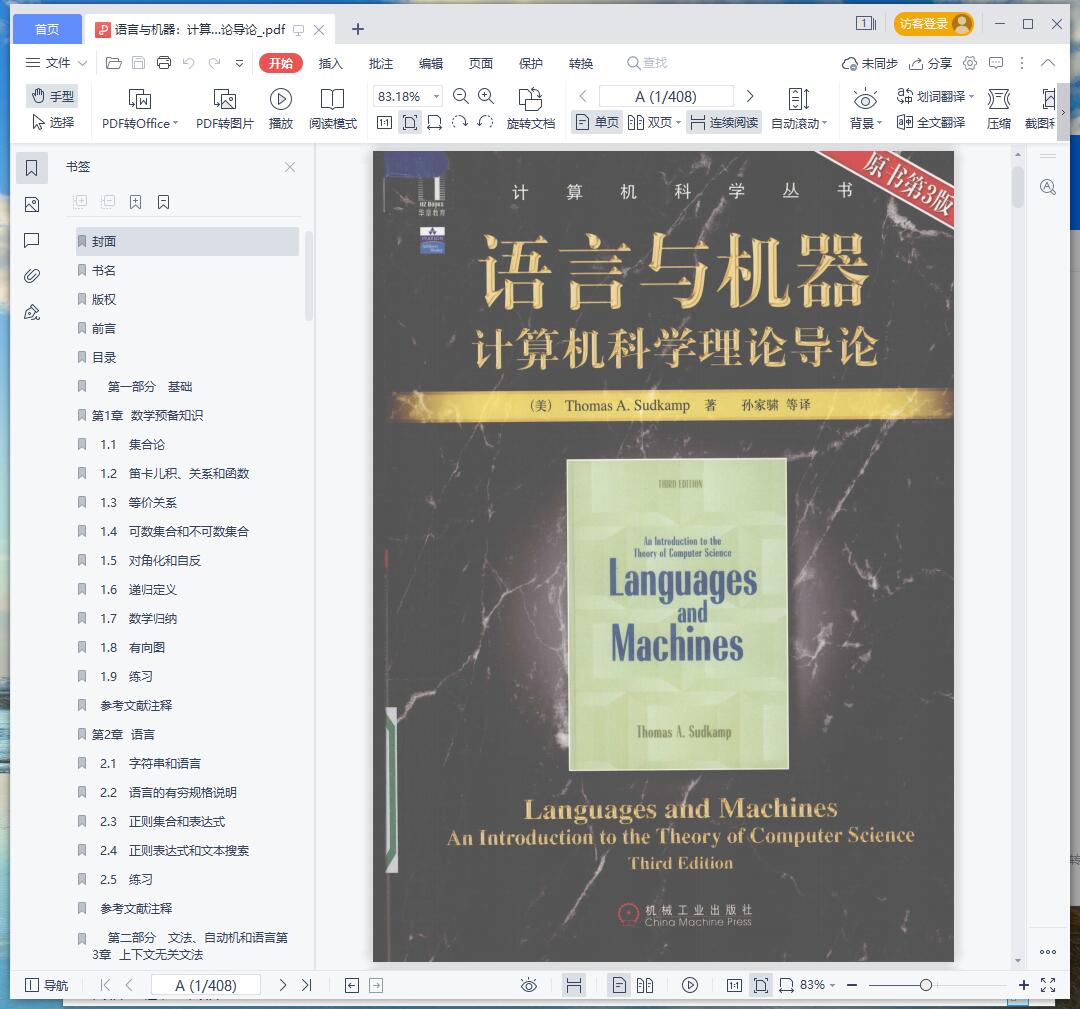Switch to 开始 ribbon tab
The height and width of the screenshot is (1009, 1080).
280,63
